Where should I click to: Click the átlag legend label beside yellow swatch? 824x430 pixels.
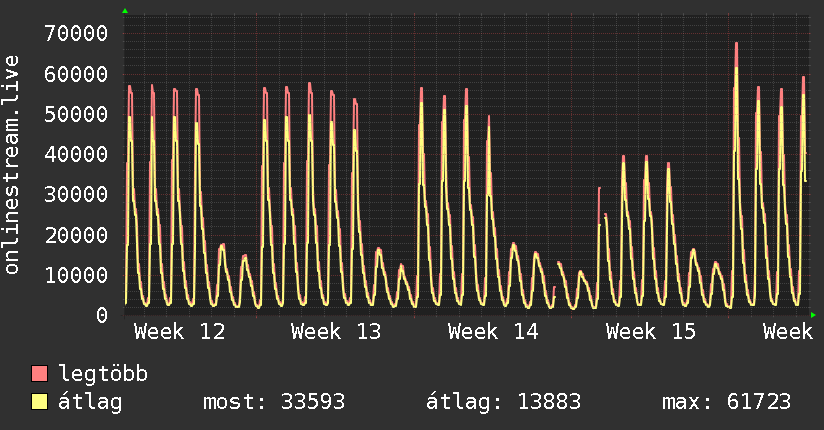coord(90,402)
